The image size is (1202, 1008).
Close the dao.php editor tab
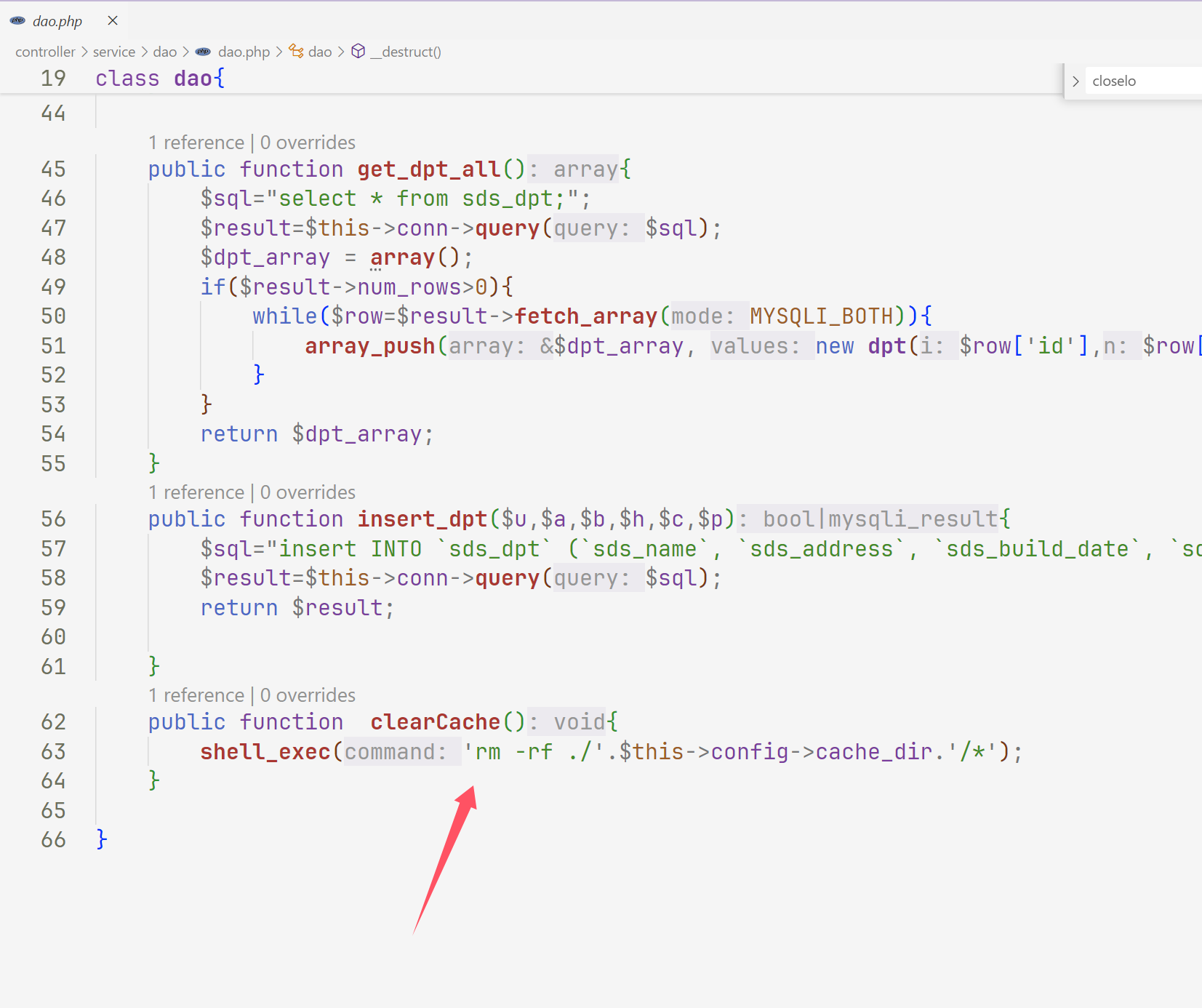tap(113, 20)
